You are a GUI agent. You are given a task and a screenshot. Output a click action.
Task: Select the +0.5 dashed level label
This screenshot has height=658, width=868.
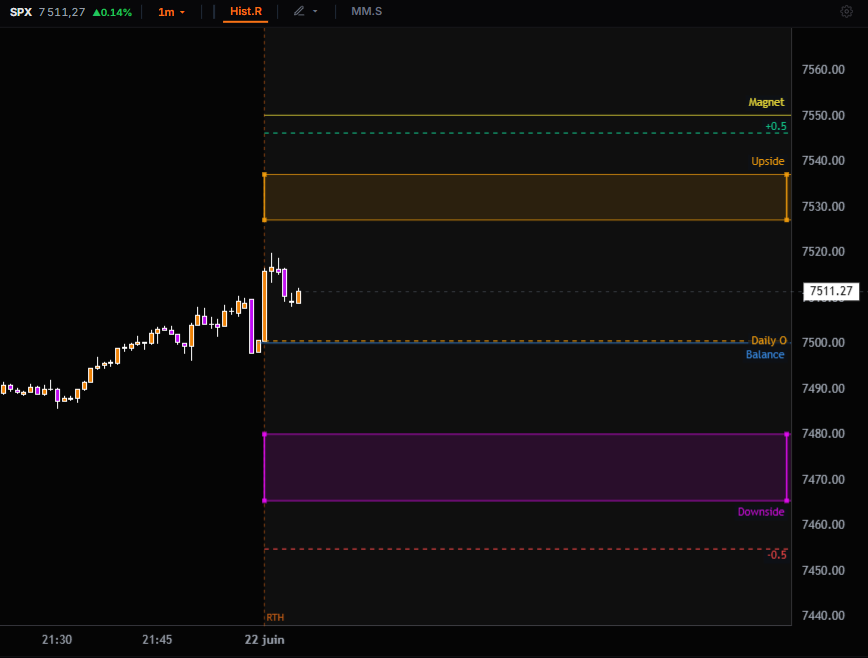776,126
